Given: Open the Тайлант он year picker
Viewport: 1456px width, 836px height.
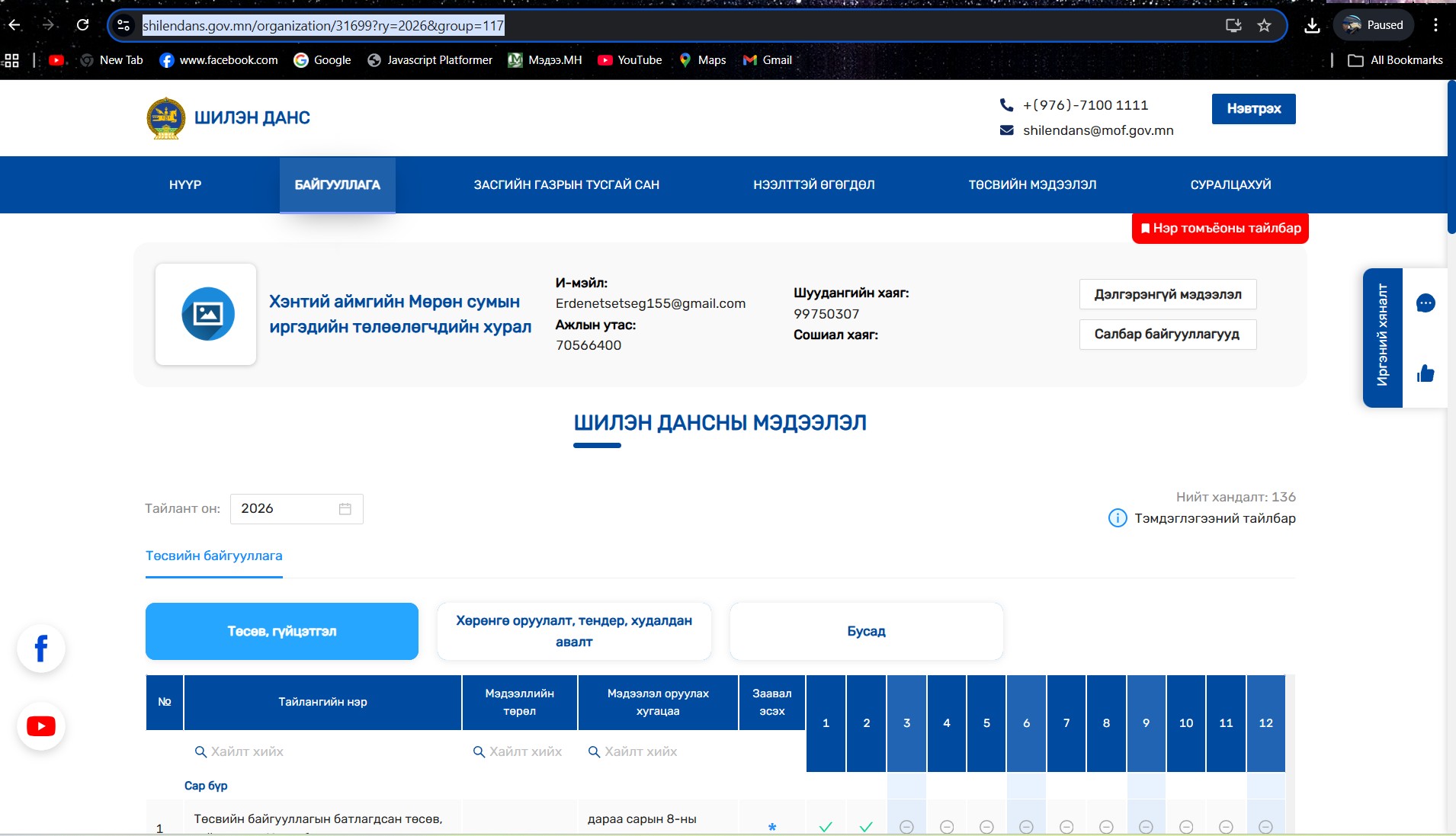Looking at the screenshot, I should click(x=296, y=508).
